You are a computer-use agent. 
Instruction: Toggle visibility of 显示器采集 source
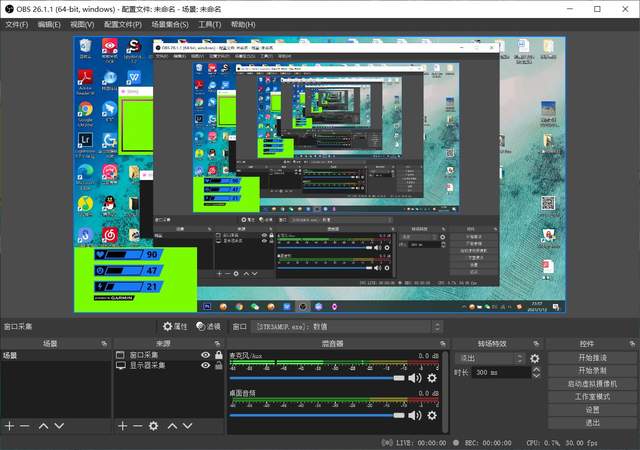tap(205, 366)
